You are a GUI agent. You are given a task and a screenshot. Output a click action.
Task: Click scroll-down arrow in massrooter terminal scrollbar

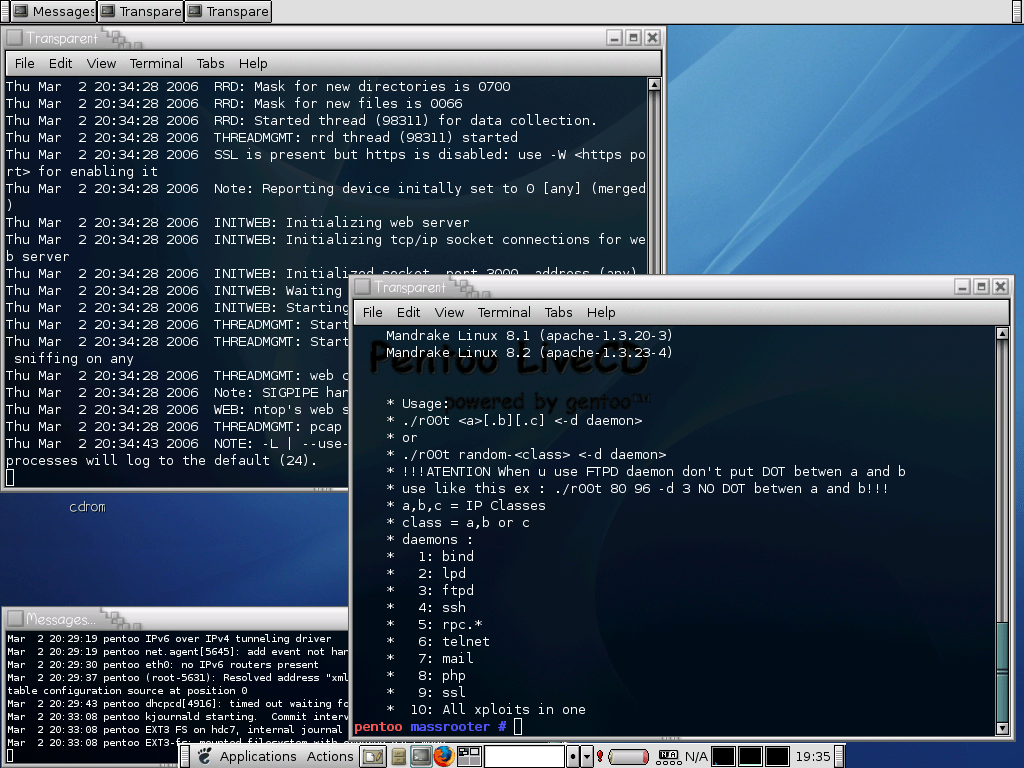point(1002,728)
